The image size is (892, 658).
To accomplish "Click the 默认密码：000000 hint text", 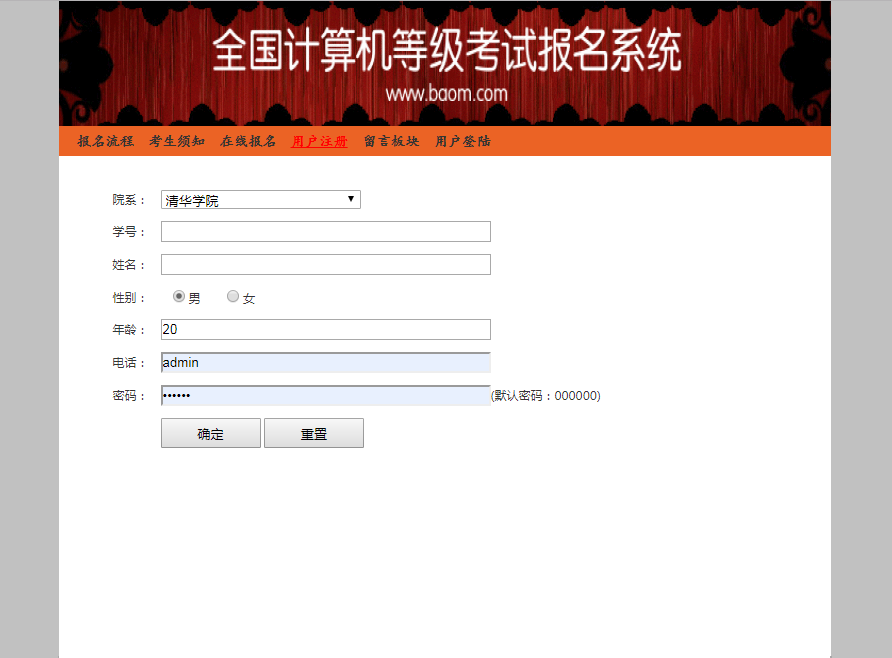I will (x=546, y=396).
